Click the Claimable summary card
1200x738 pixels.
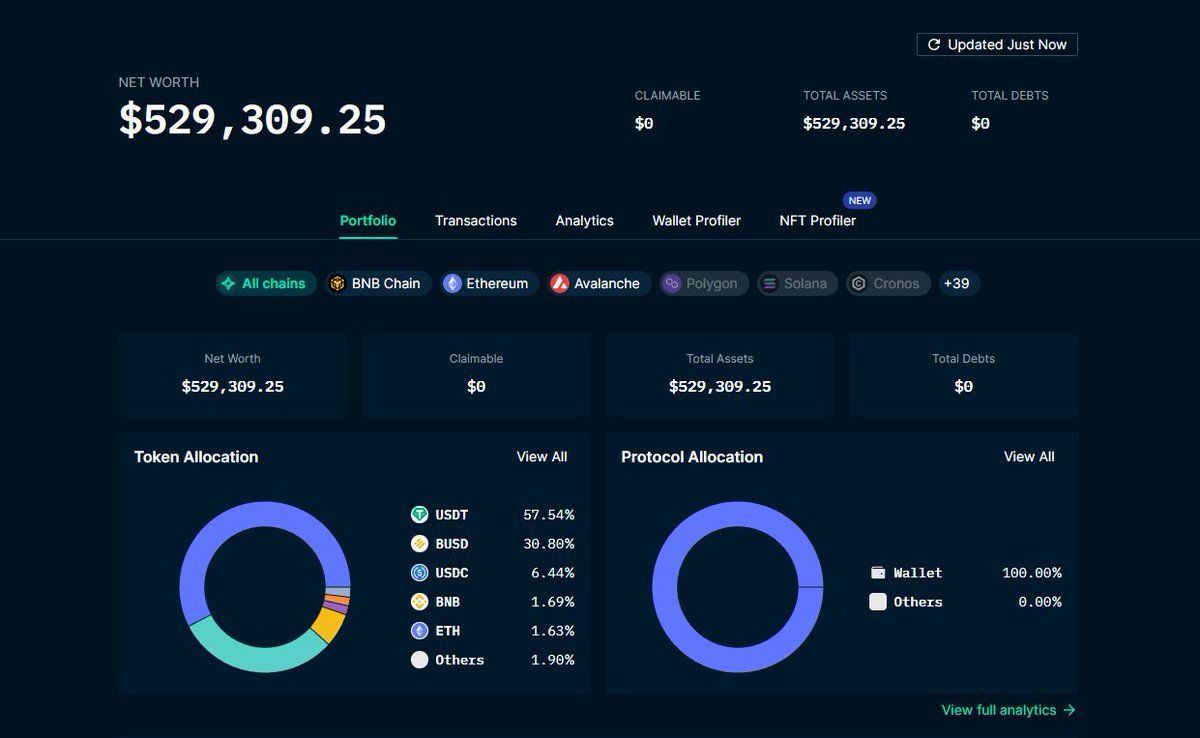click(476, 376)
